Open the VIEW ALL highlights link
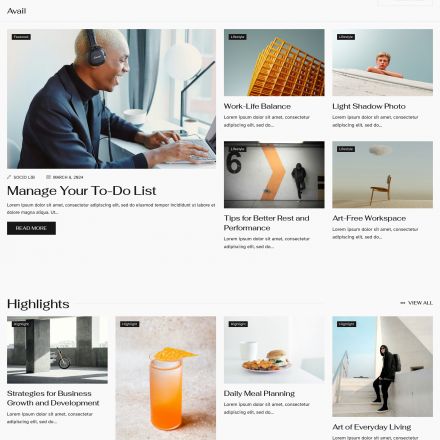This screenshot has height=440, width=440. point(416,303)
